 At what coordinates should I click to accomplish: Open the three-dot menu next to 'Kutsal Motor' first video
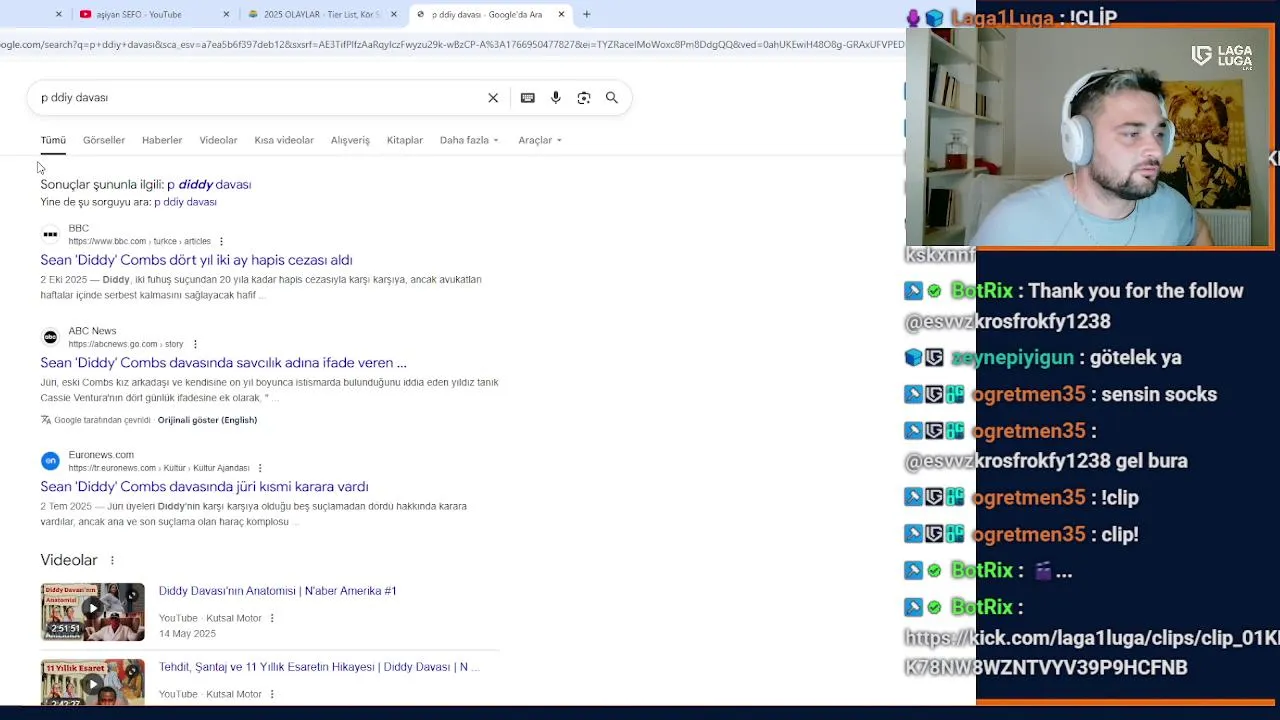tap(272, 618)
